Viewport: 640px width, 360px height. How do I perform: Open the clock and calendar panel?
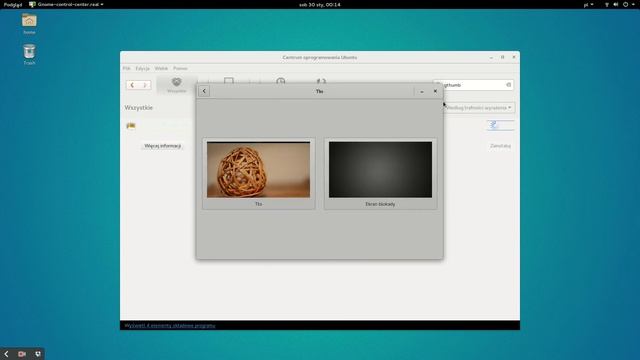[320, 4]
